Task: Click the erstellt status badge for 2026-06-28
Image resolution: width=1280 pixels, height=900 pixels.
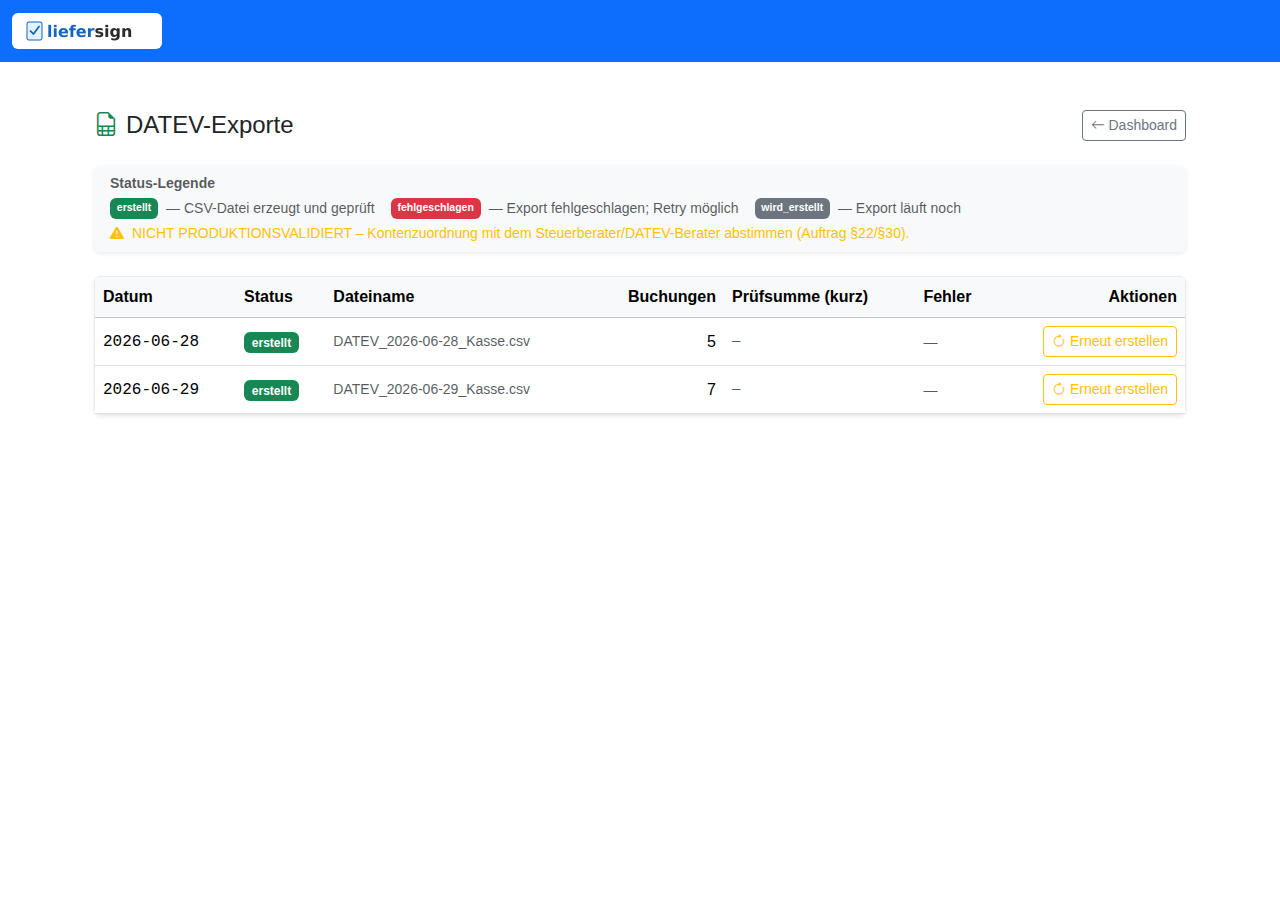Action: pos(271,342)
